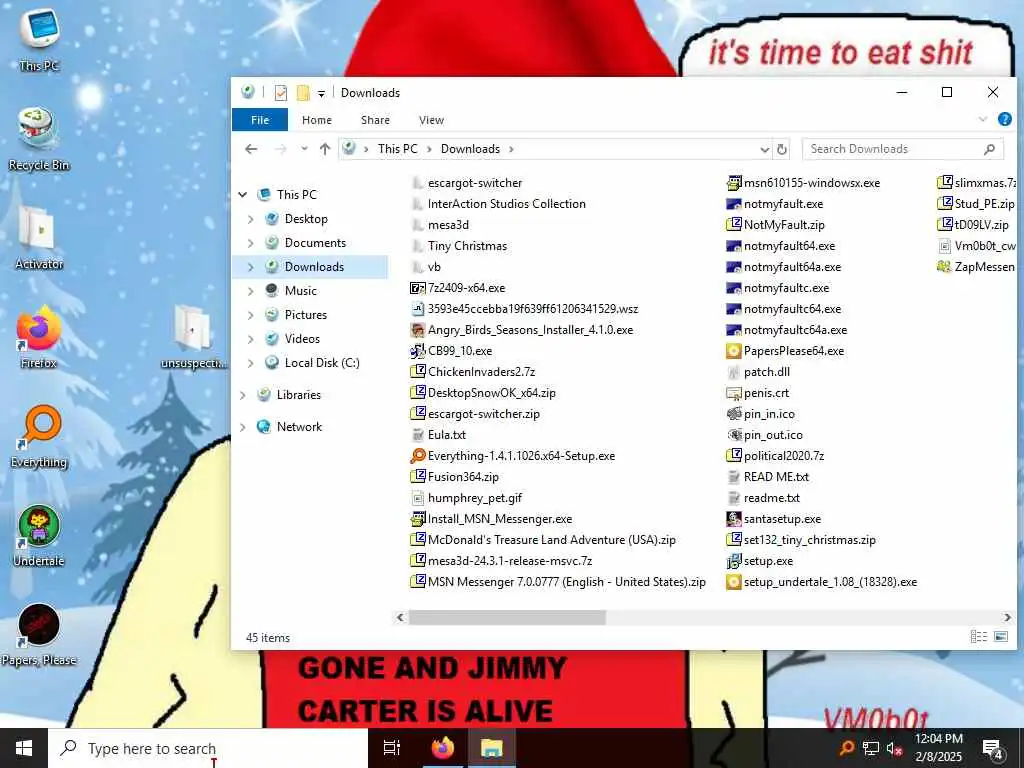Click the Firefox taskbar icon
This screenshot has height=768, width=1024.
pos(443,748)
